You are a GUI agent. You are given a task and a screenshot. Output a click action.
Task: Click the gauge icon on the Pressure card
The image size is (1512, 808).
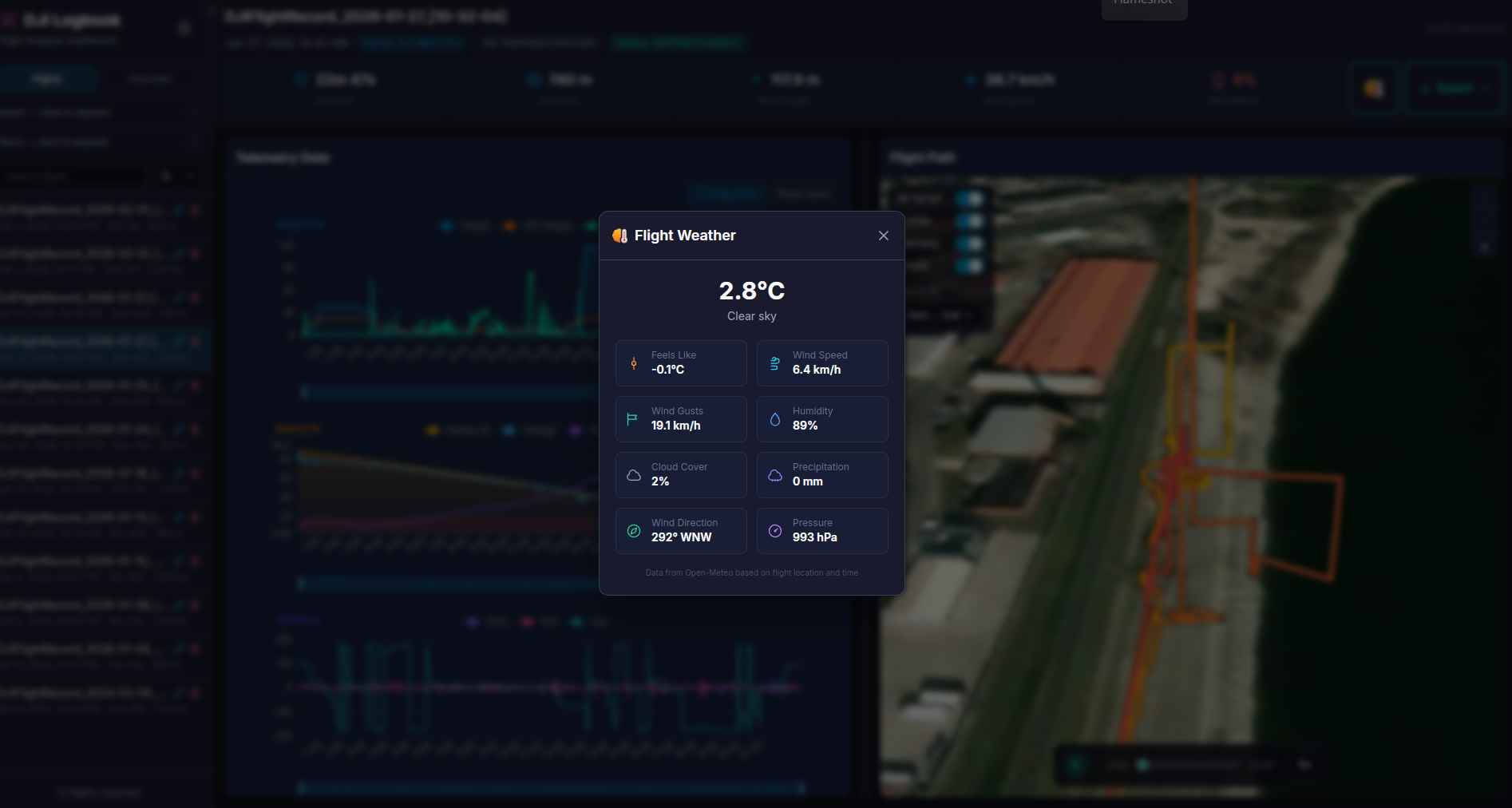[774, 531]
